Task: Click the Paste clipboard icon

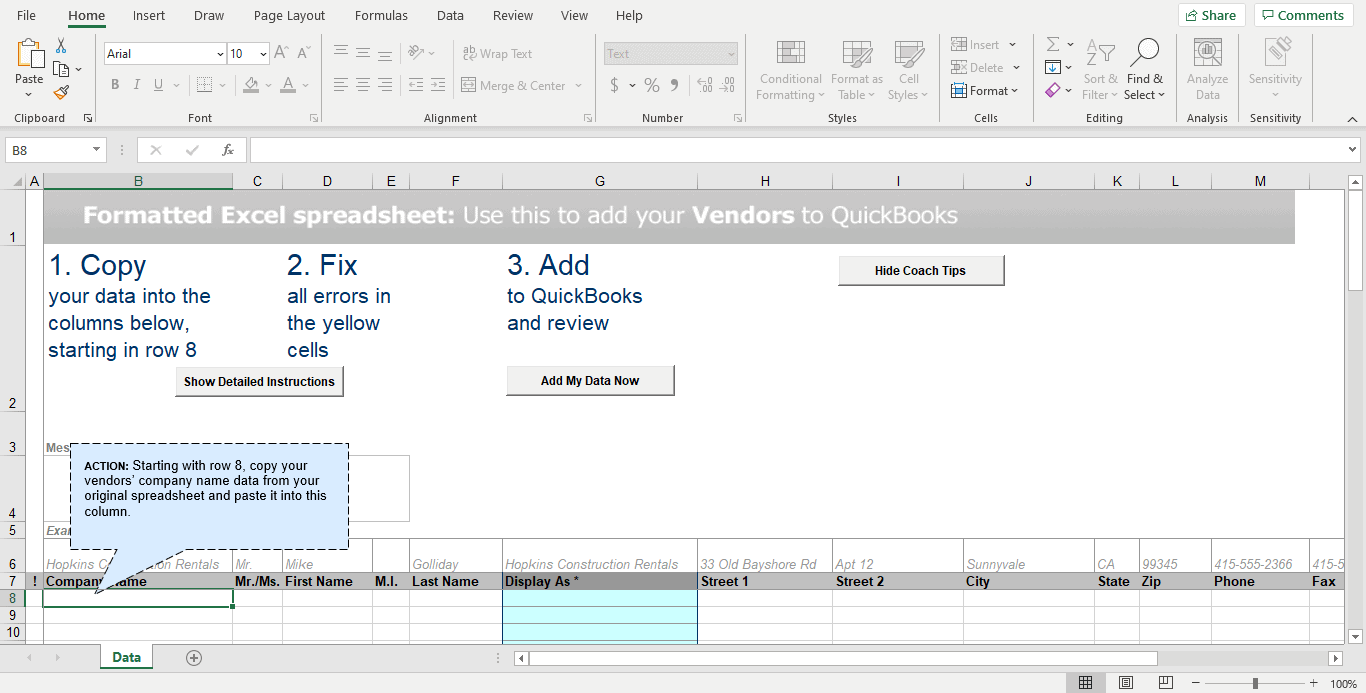Action: pyautogui.click(x=29, y=54)
